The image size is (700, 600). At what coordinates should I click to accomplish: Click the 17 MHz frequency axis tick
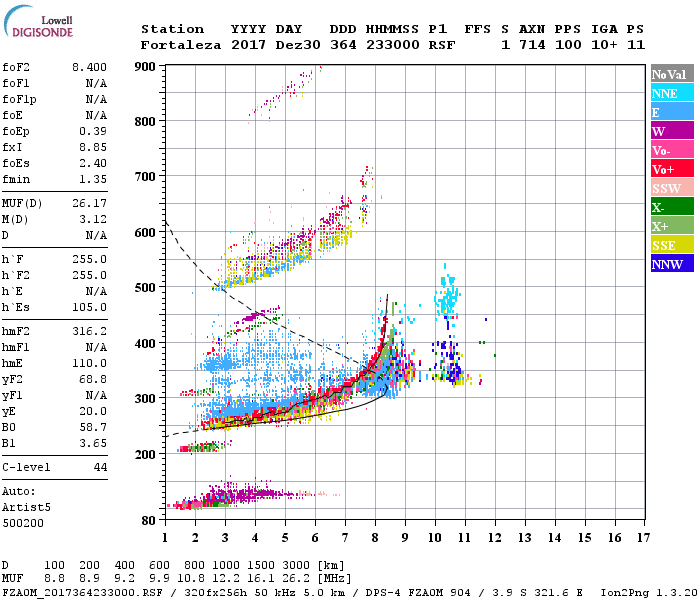(x=643, y=538)
